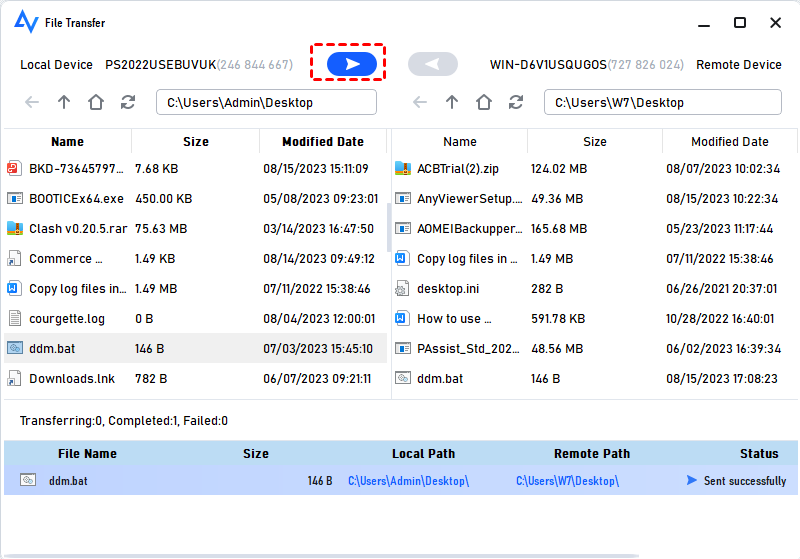
Task: Click the local path input field
Action: click(266, 102)
